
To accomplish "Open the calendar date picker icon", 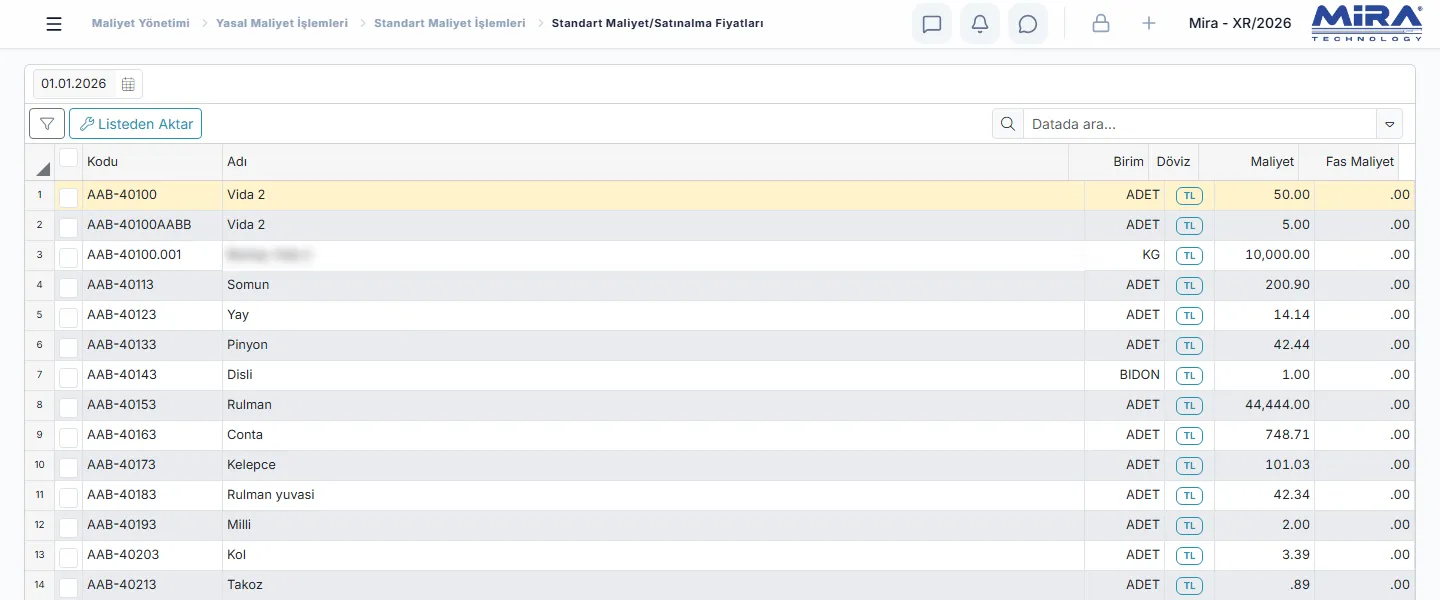I will (128, 84).
